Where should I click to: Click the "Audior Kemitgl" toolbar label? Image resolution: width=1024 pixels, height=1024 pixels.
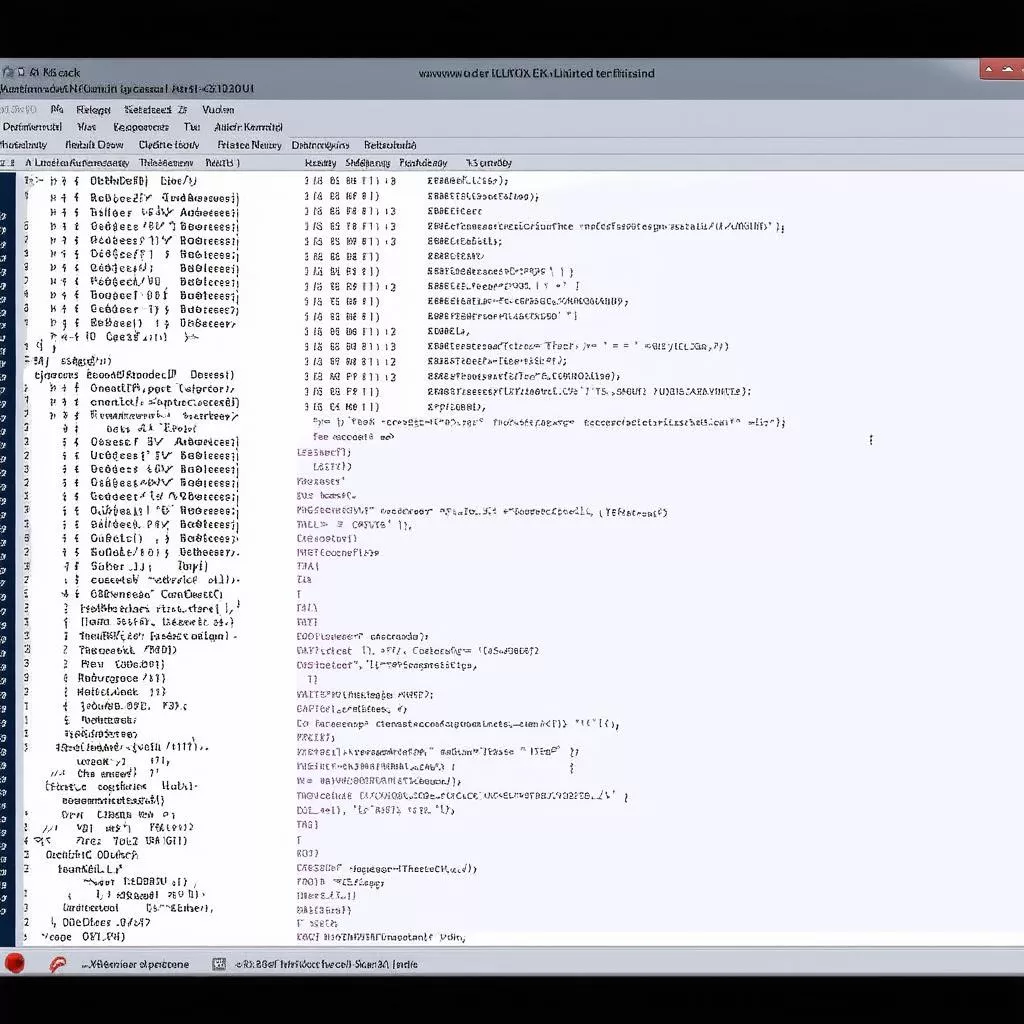click(x=249, y=127)
